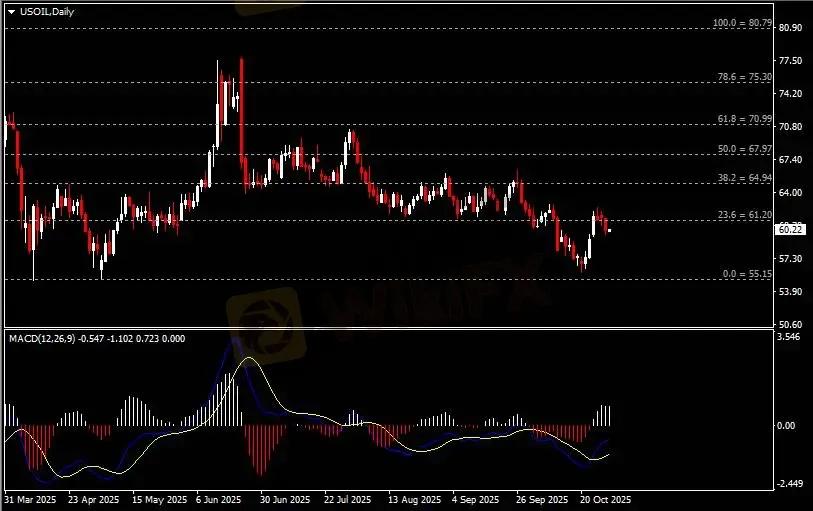Click the 3.546 MACD scale value
The height and width of the screenshot is (511, 813).
pos(790,338)
